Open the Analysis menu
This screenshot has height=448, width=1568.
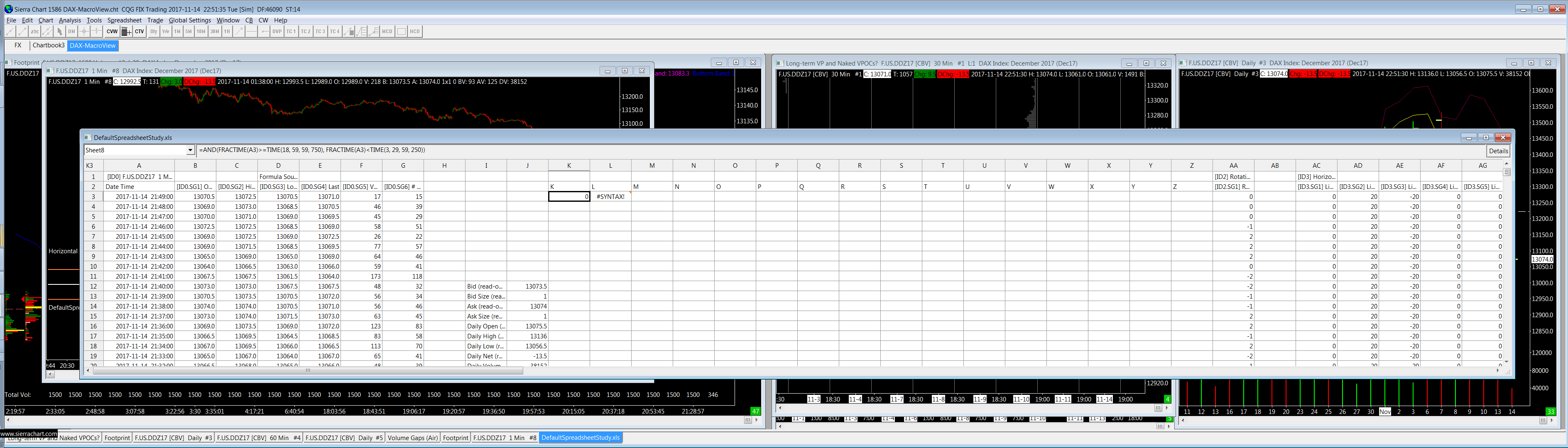click(70, 20)
